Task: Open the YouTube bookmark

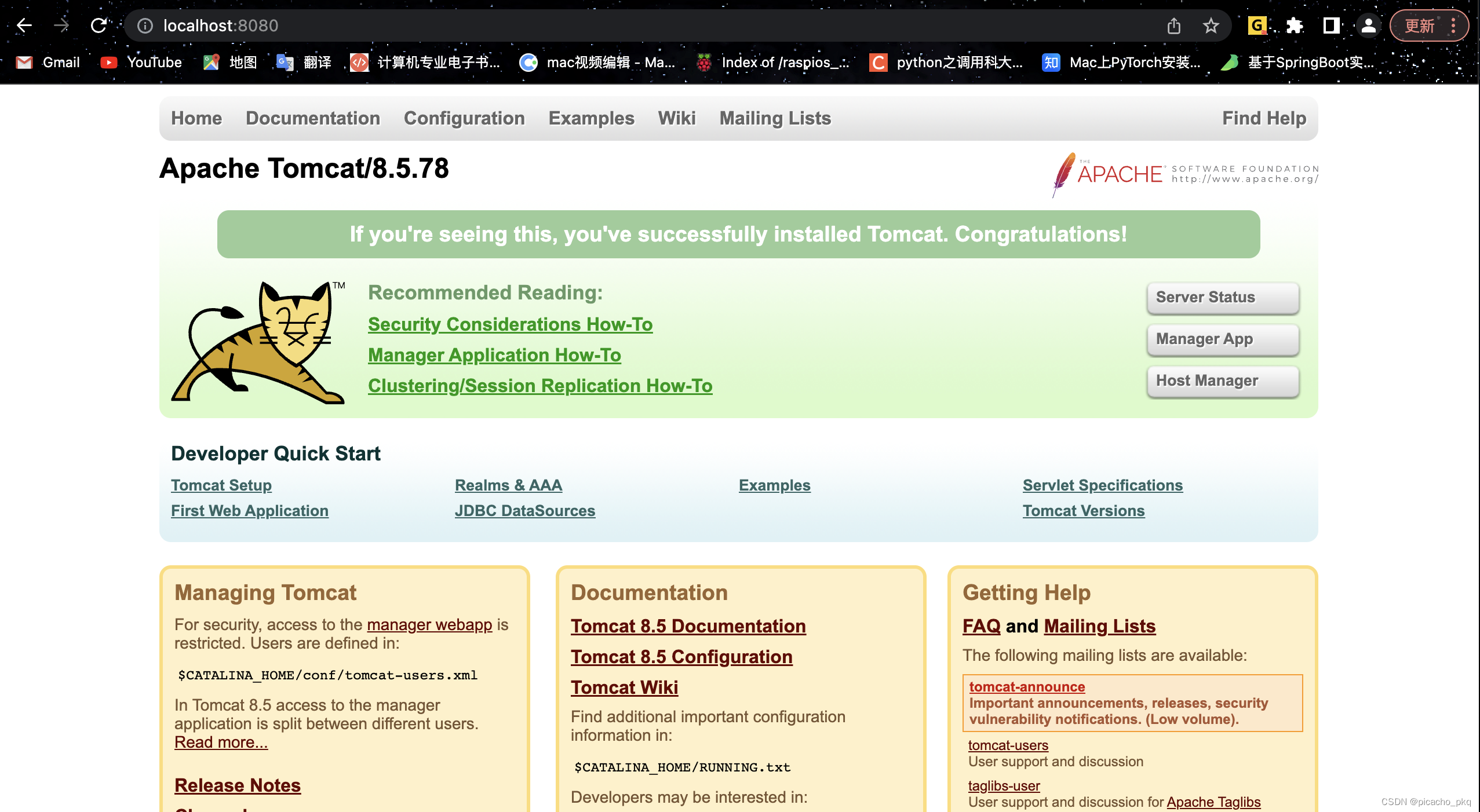Action: click(x=141, y=62)
